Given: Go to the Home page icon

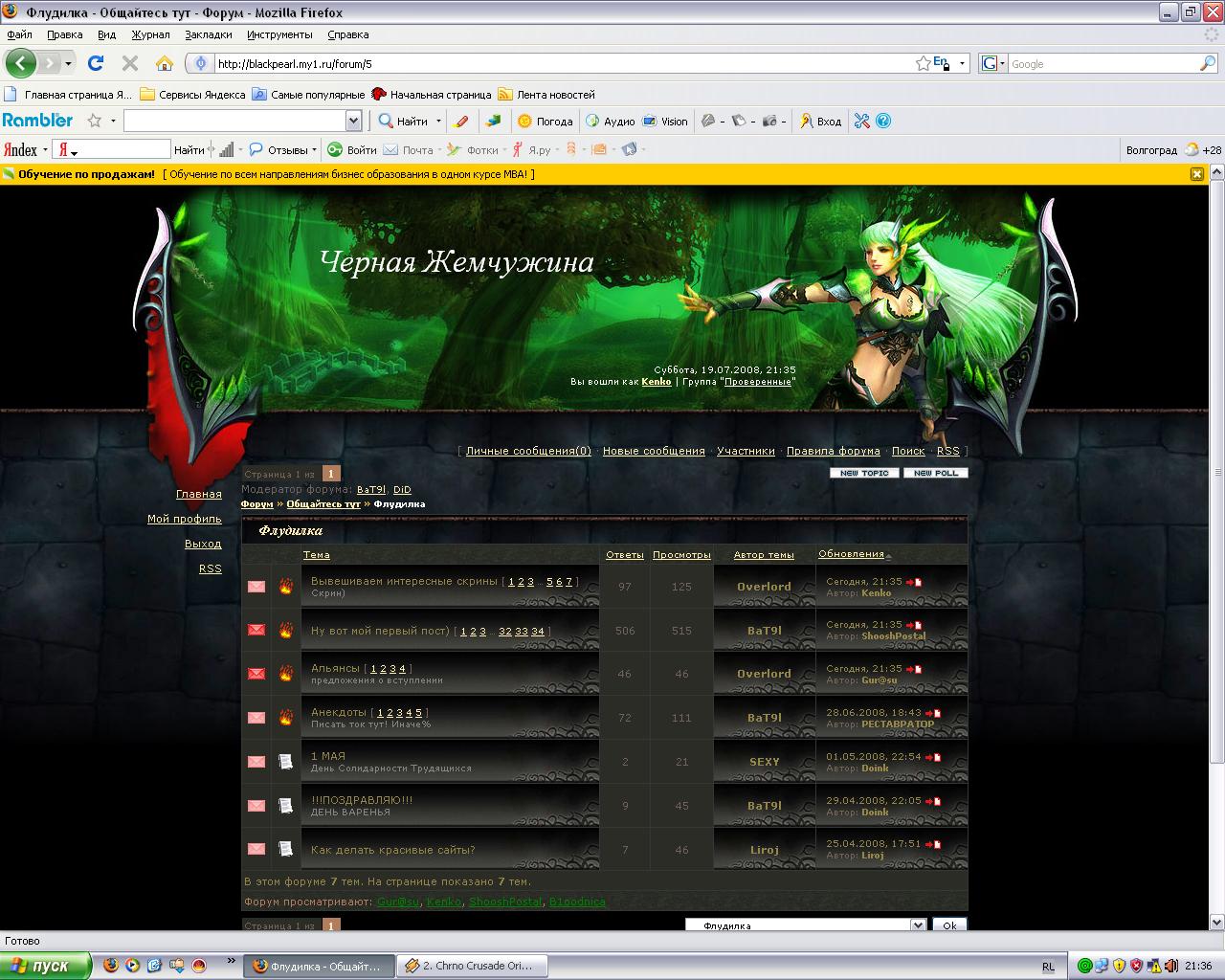Looking at the screenshot, I should (x=165, y=63).
